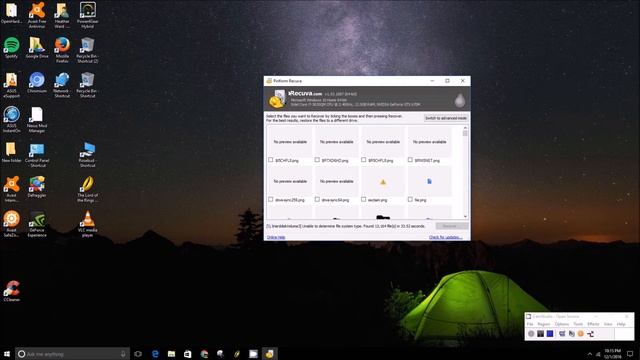Click the Recuva icon in the taskbar
This screenshot has width=640, height=360.
(269, 353)
